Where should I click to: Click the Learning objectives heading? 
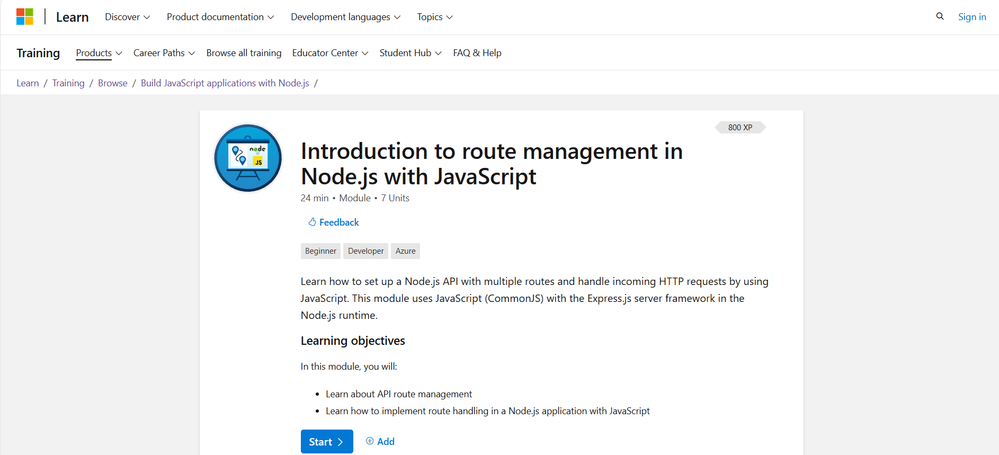click(x=353, y=341)
